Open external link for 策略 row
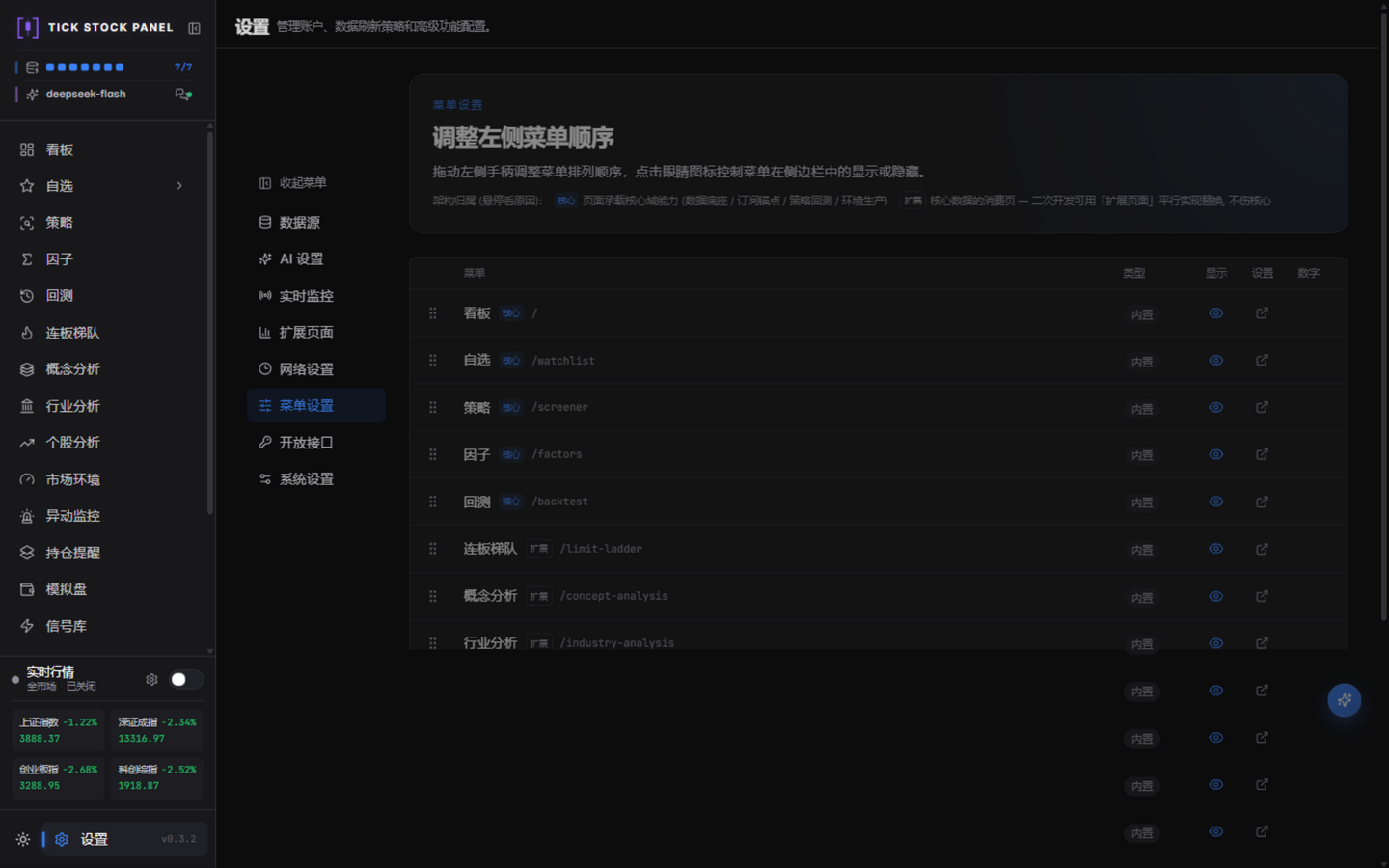Screen dimensions: 1389x868 click(1262, 408)
